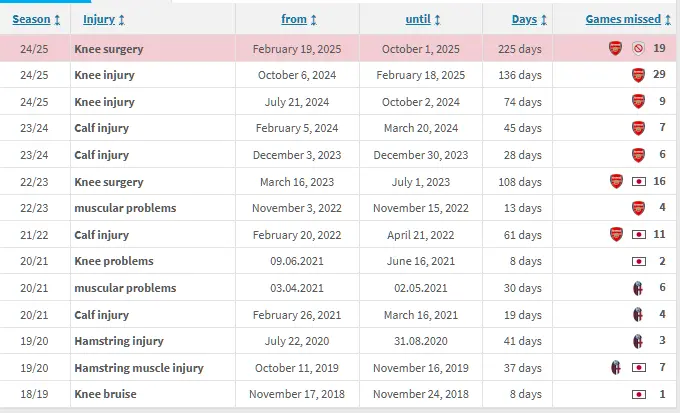Screen dimensions: 680x413
Task: Click the Bologna crest in the 20/21 muscular problems row
Action: point(639,288)
